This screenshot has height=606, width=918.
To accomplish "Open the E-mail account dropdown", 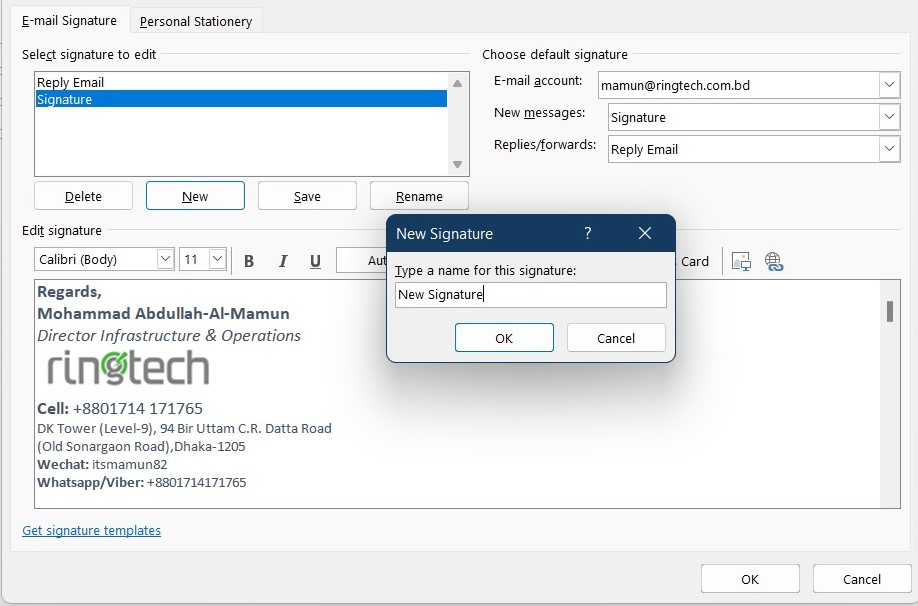I will [x=889, y=85].
